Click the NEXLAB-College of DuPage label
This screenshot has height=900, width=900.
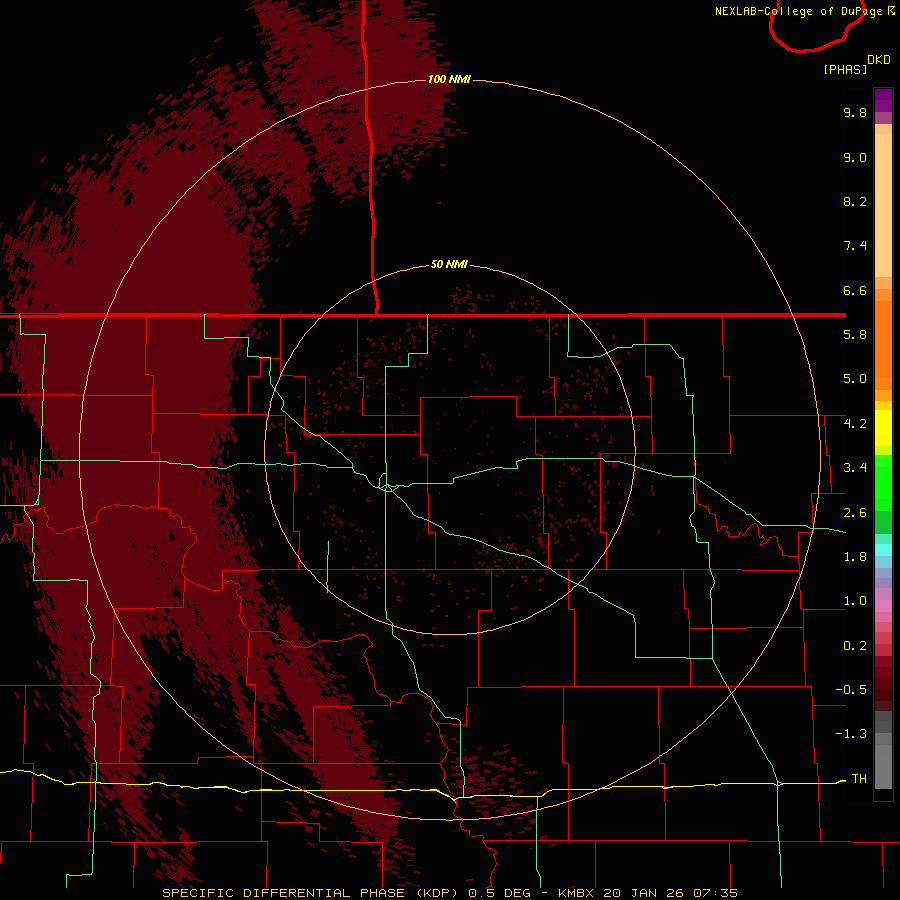(798, 11)
